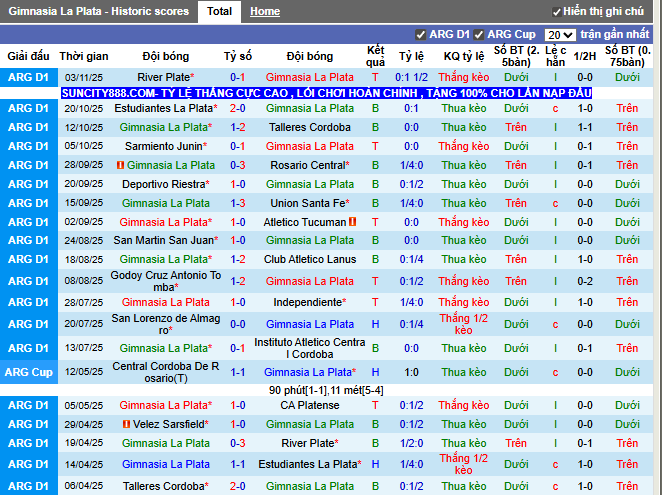The image size is (662, 495).
Task: Open the SUNCITY888.COM advertisement banner
Action: pos(326,93)
